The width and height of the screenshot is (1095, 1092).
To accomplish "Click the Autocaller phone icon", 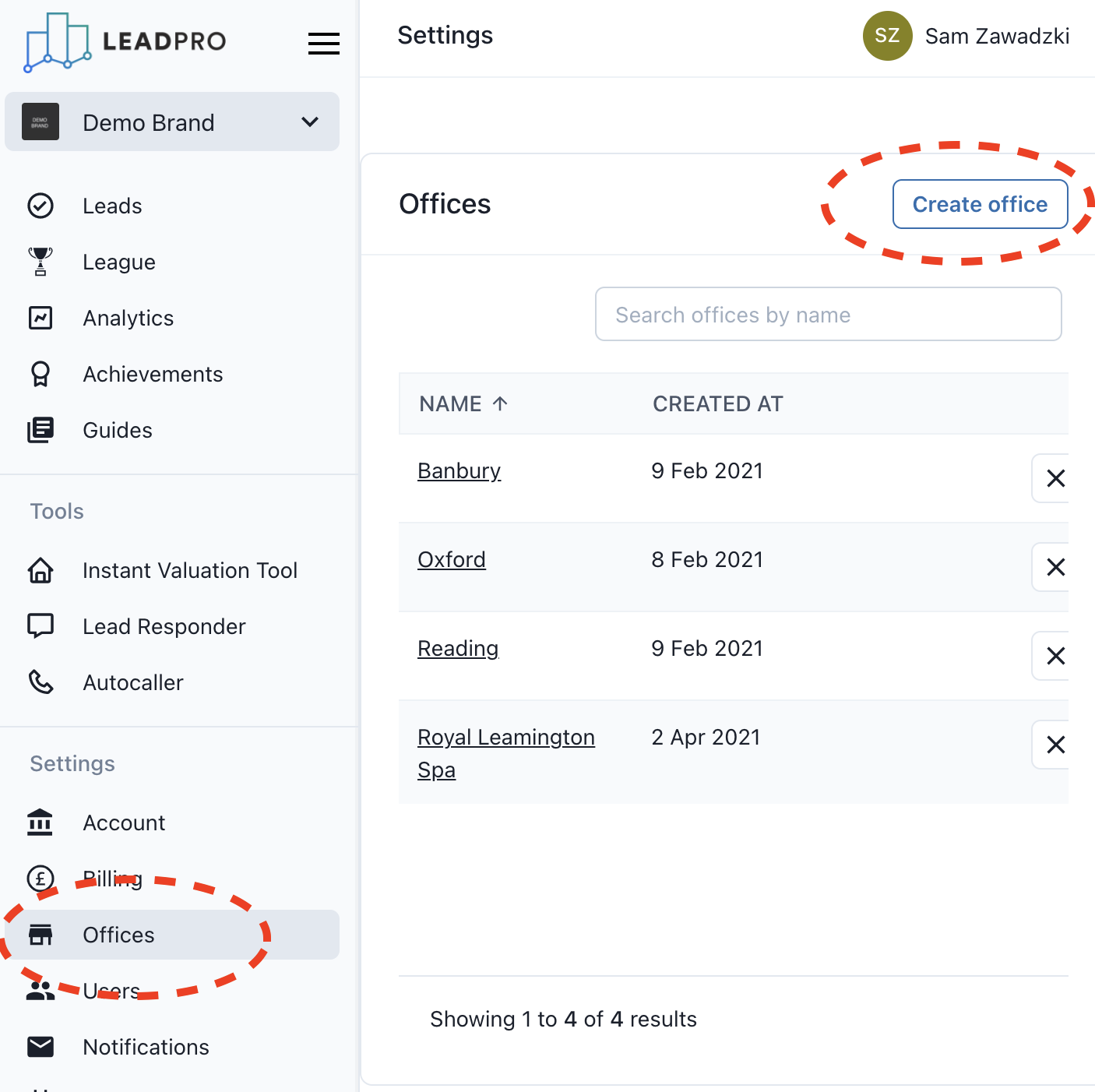I will pos(40,682).
